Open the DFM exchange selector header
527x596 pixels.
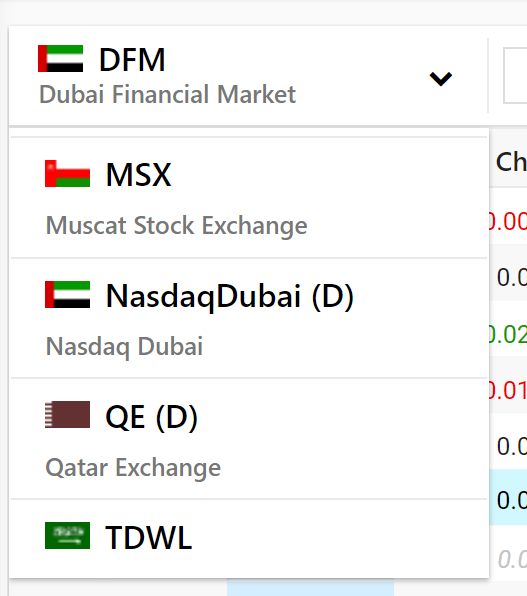[x=248, y=75]
